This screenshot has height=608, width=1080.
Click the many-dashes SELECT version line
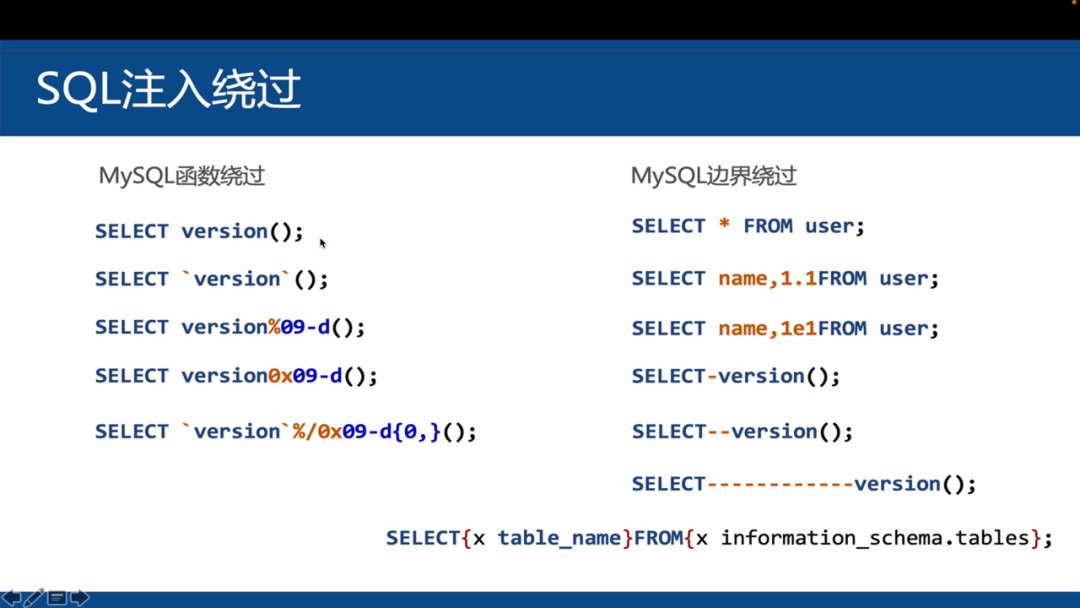pos(804,484)
